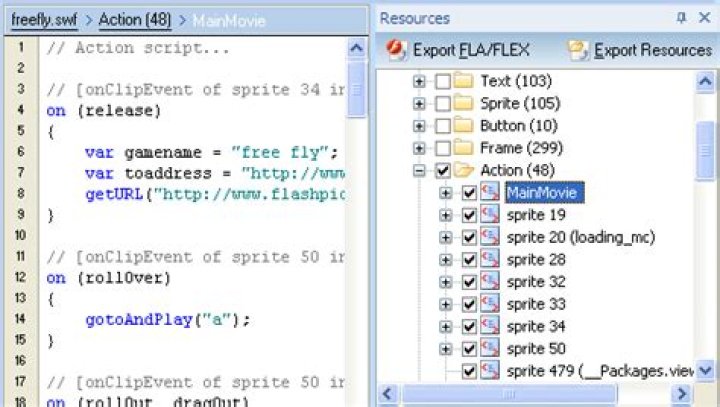The width and height of the screenshot is (720, 407).
Task: Click the Button (10) folder icon
Action: (463, 125)
